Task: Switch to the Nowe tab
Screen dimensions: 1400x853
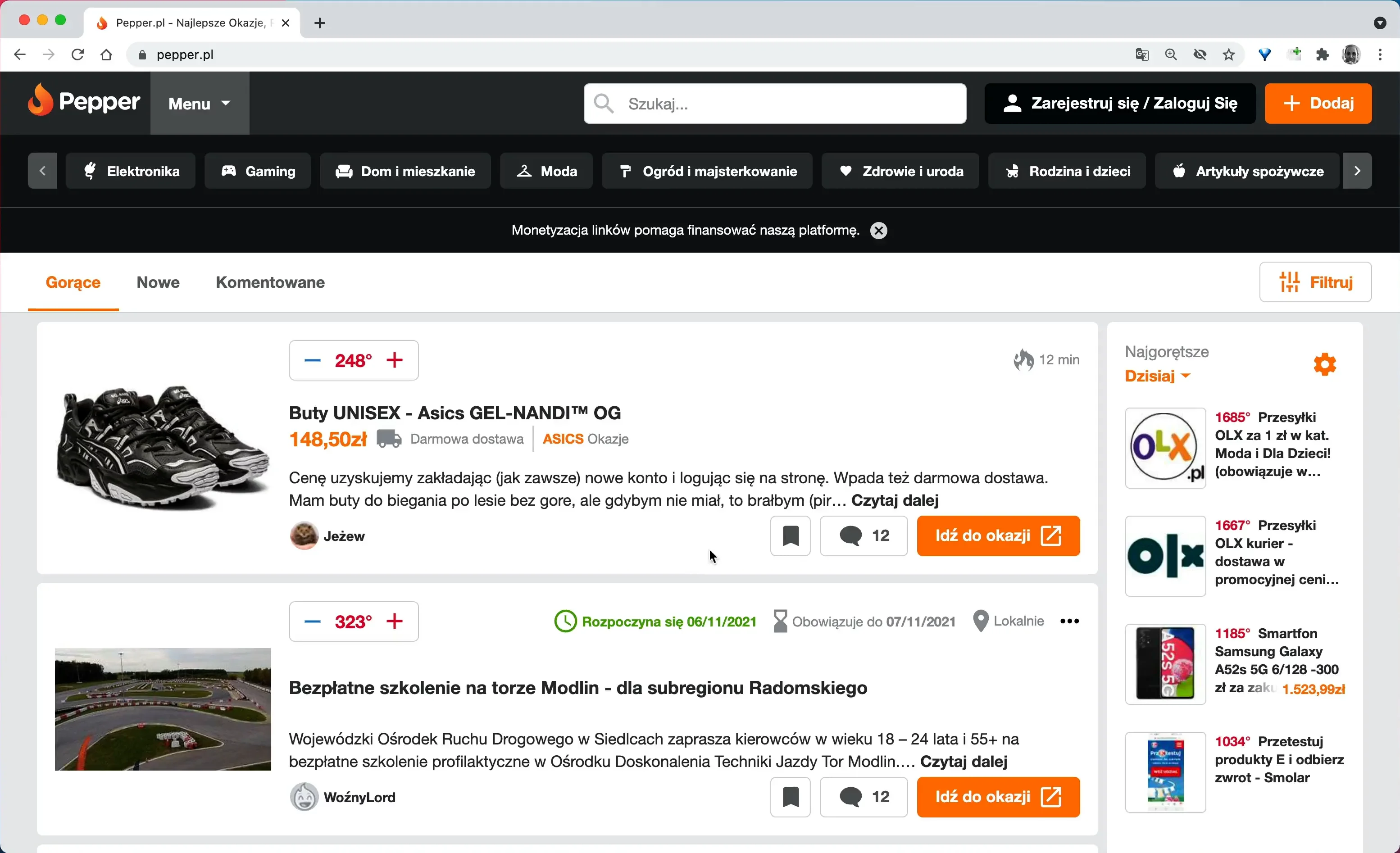Action: [x=158, y=282]
